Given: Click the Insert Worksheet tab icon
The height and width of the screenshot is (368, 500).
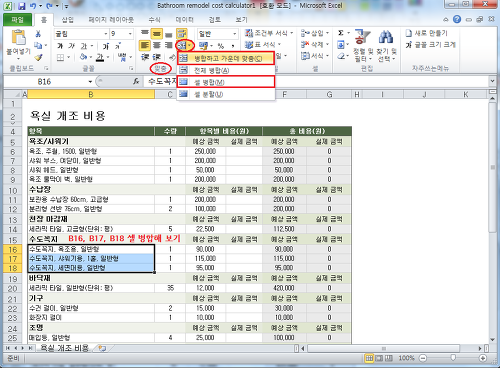Looking at the screenshot, I should point(102,349).
